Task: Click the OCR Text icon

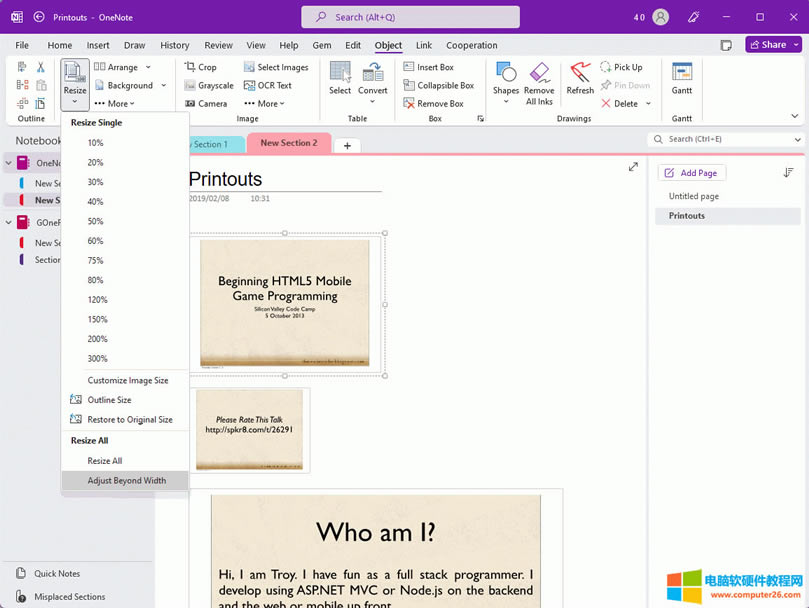Action: [247, 85]
